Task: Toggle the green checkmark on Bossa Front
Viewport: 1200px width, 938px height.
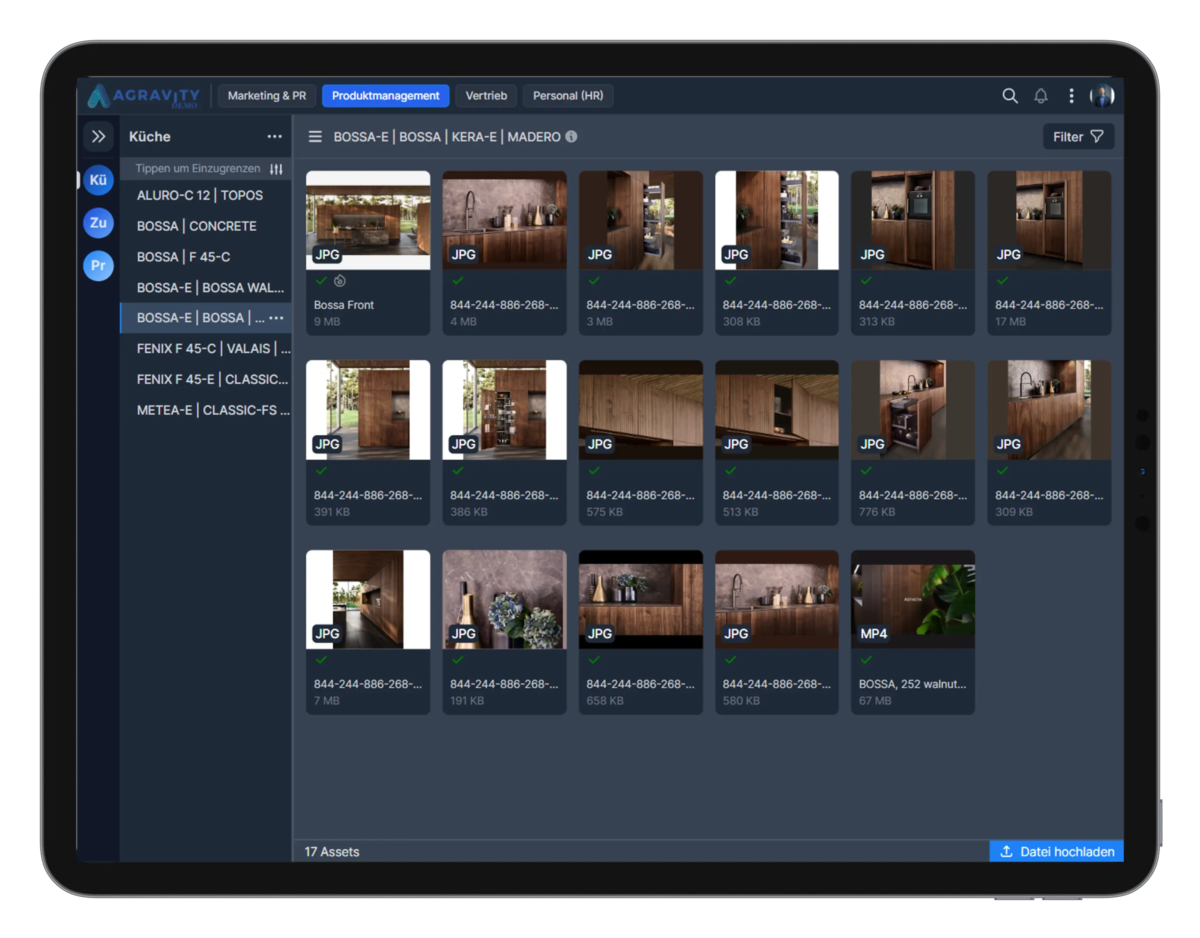Action: point(321,281)
